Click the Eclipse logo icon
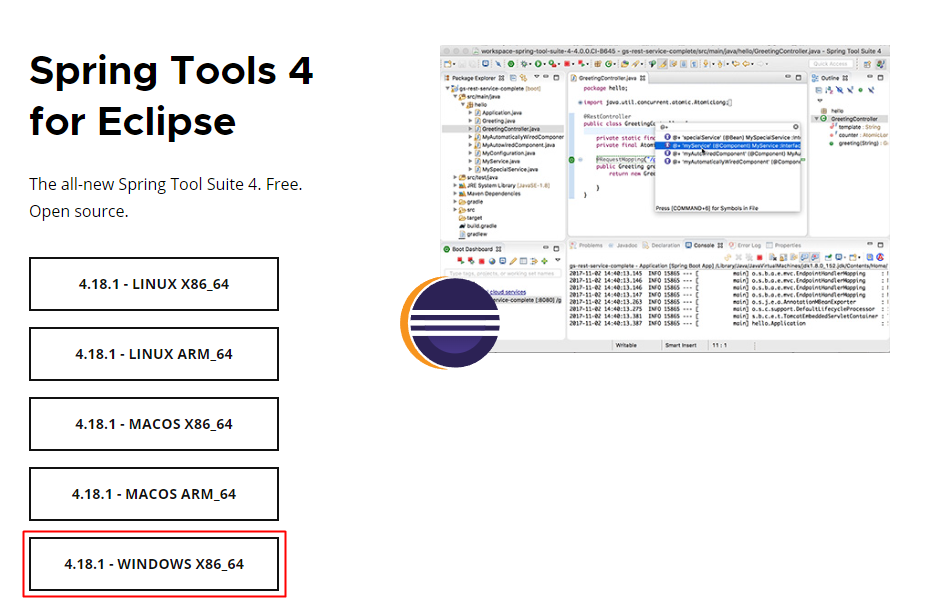Image resolution: width=940 pixels, height=613 pixels. pyautogui.click(x=450, y=322)
